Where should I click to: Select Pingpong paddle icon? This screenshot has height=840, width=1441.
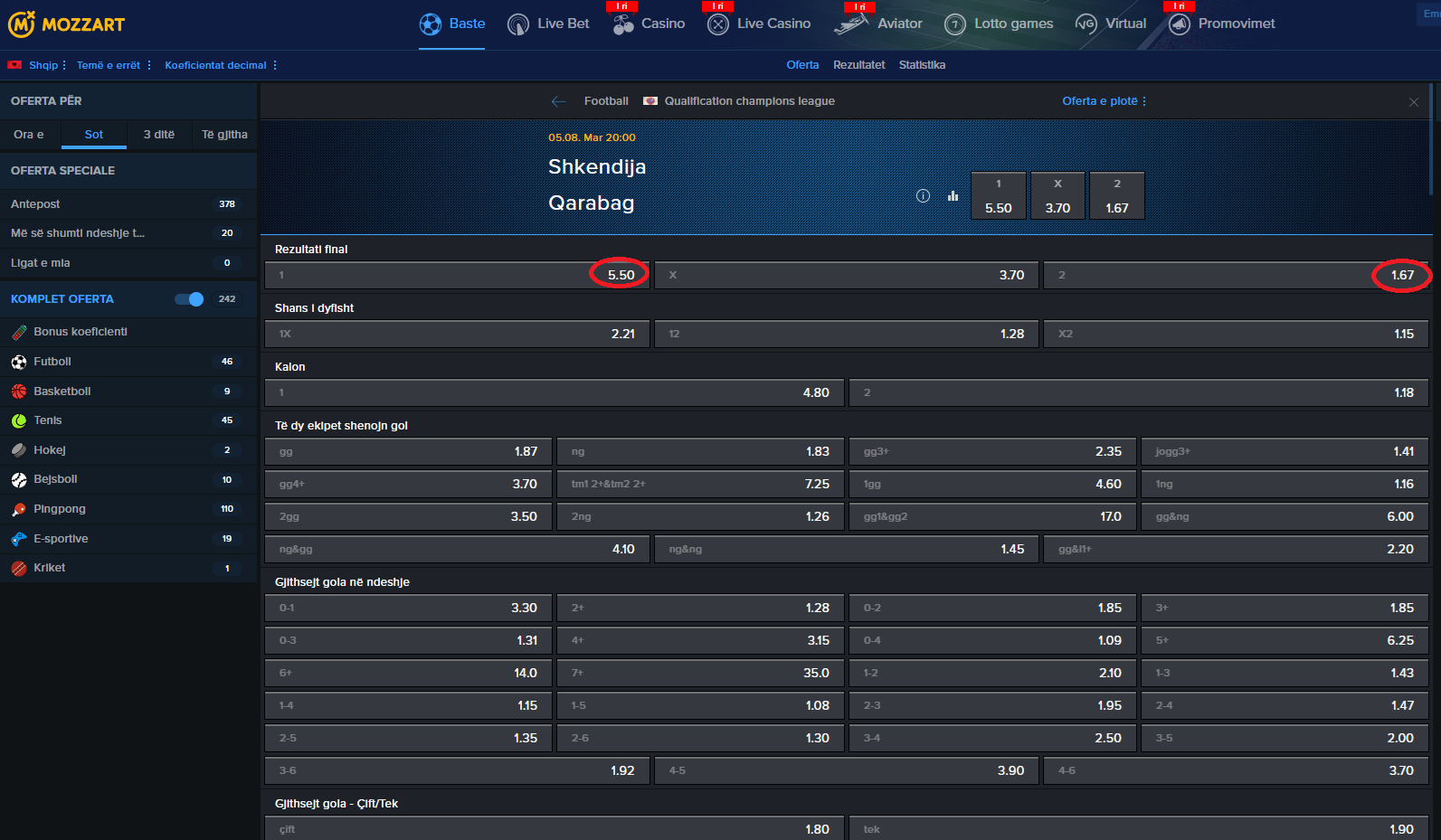click(19, 510)
